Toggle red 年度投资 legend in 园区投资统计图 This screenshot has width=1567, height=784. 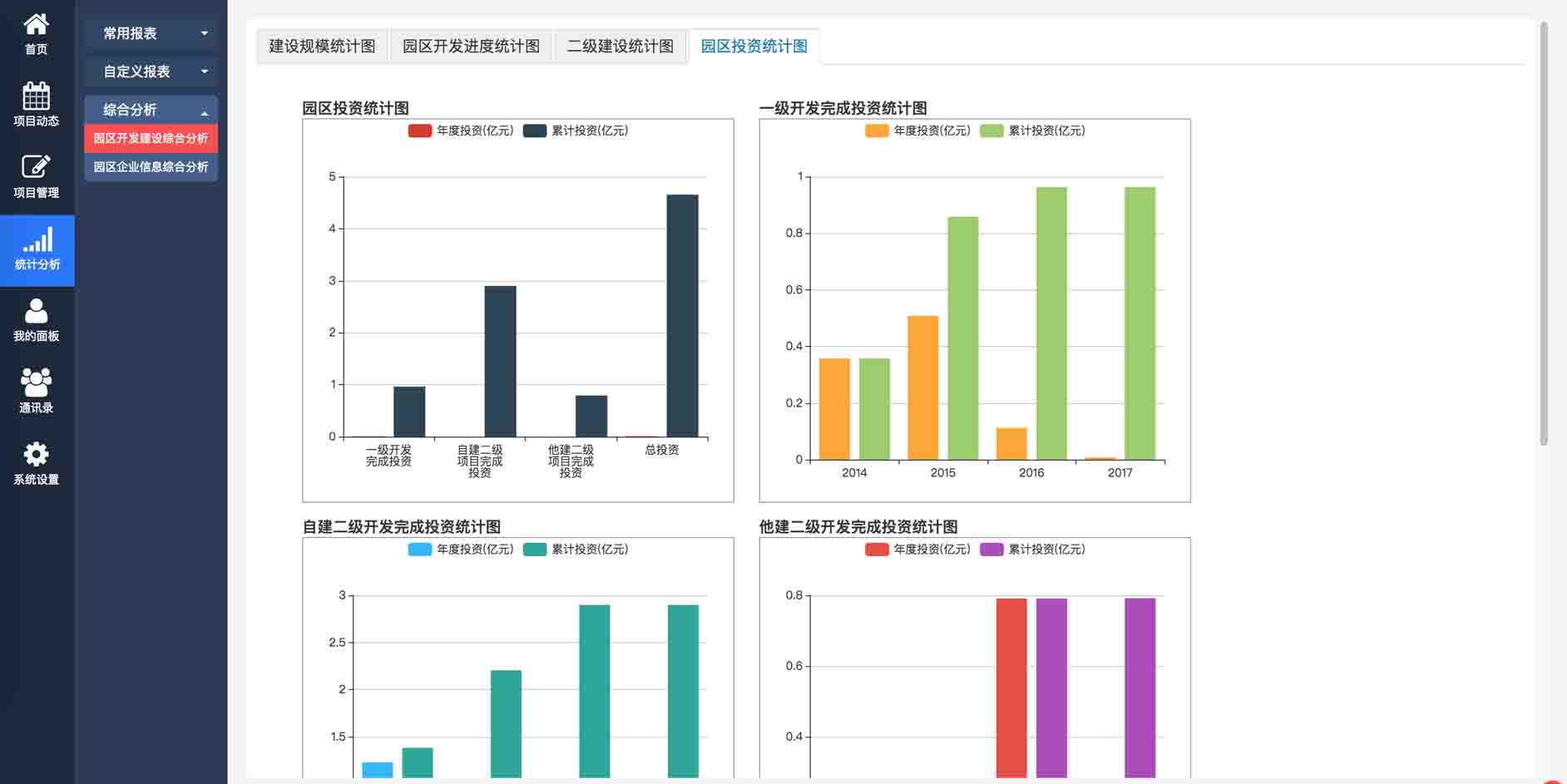(420, 131)
